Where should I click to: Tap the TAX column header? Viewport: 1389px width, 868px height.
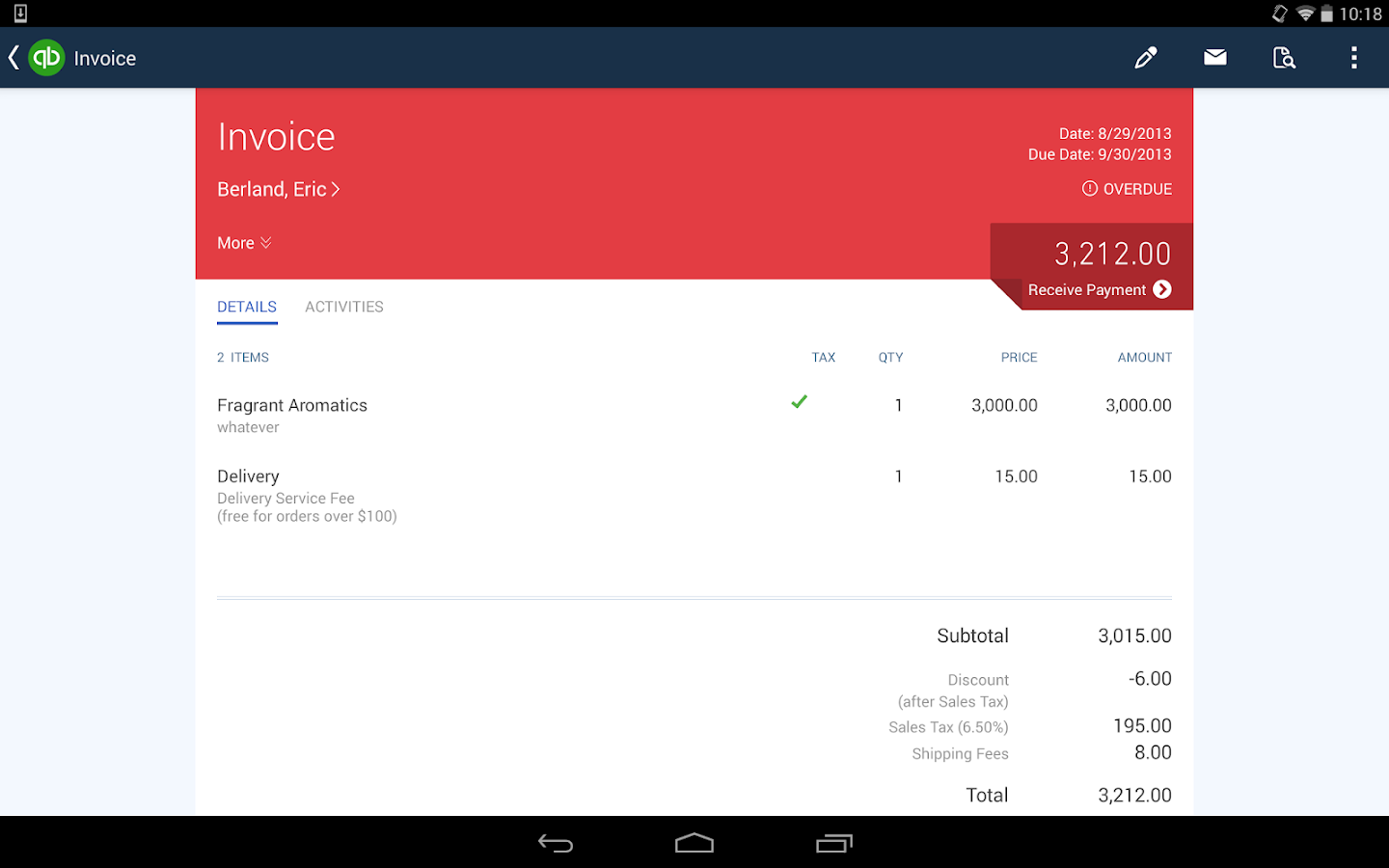[x=824, y=357]
